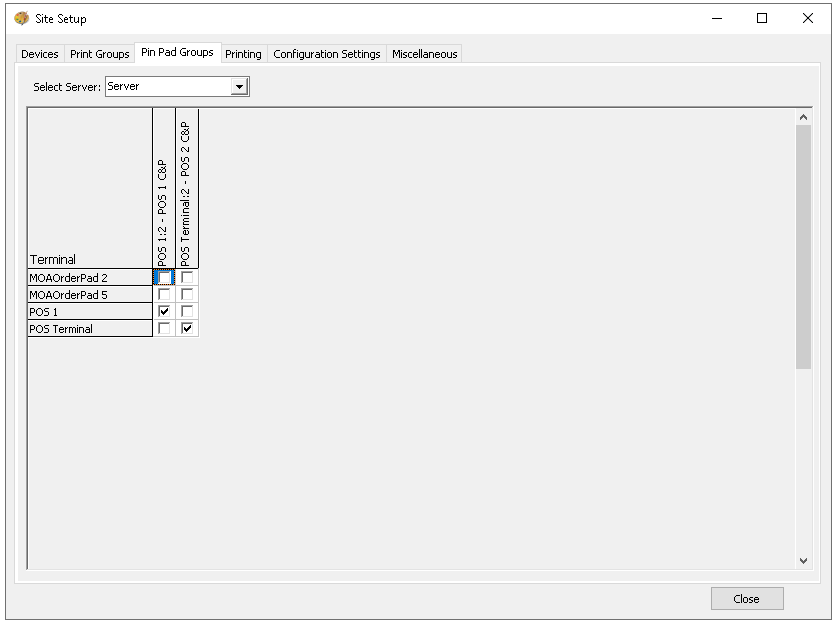Screen dimensions: 836x621
Task: Tick POS Terminal row under POS 1 C&P
Action: pos(164,329)
